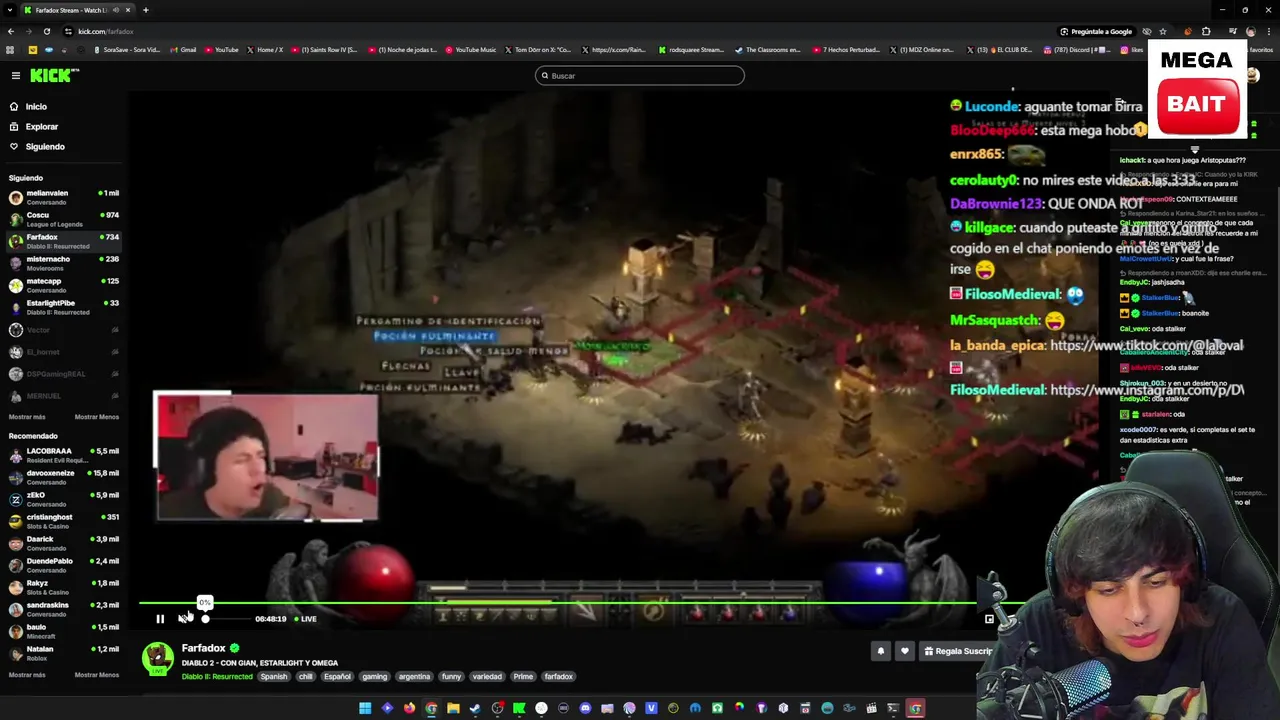Open Firefox from the taskbar
The height and width of the screenshot is (720, 1280).
coord(409,708)
